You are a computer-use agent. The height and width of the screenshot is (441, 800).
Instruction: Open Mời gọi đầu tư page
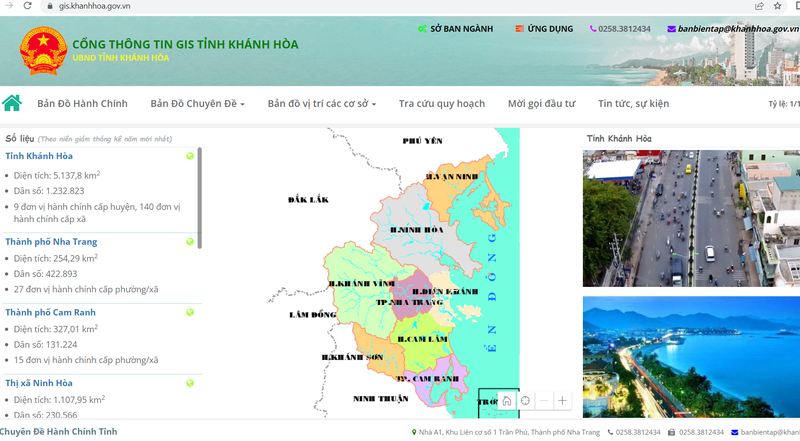541,104
